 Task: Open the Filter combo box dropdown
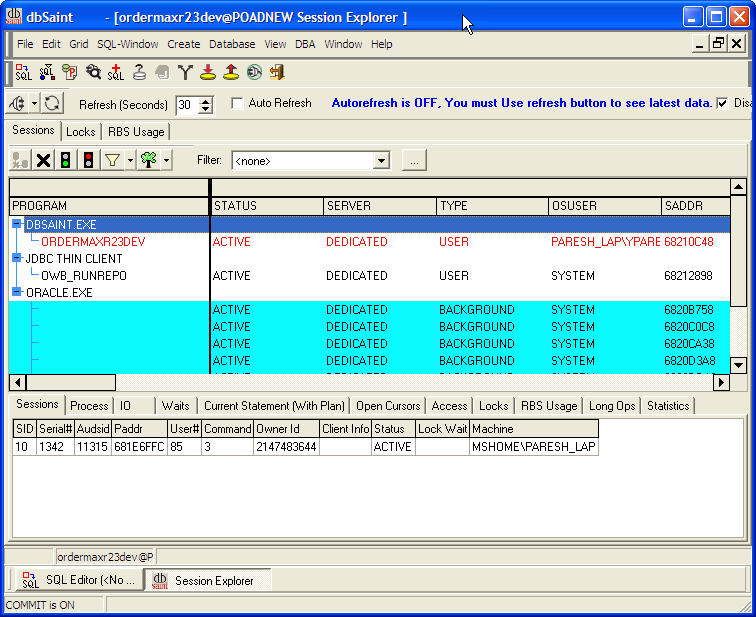pyautogui.click(x=381, y=161)
